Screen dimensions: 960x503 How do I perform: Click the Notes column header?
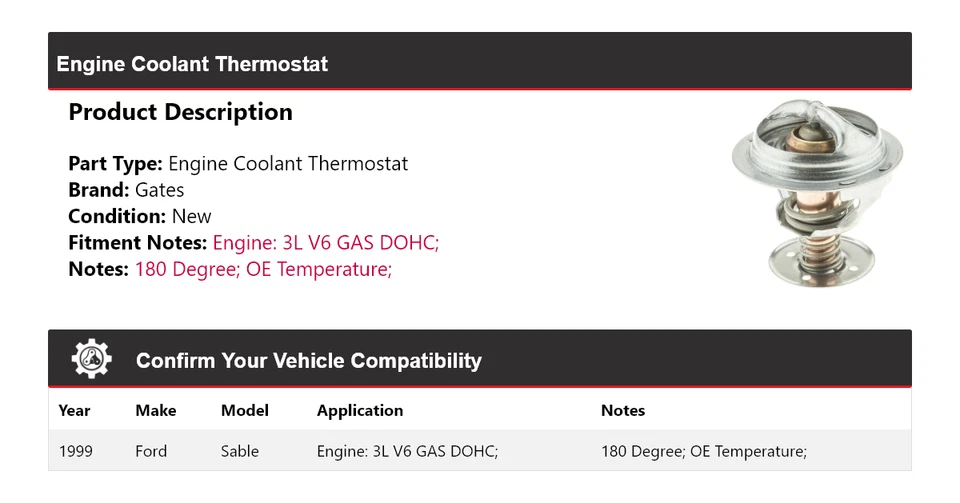click(x=623, y=410)
